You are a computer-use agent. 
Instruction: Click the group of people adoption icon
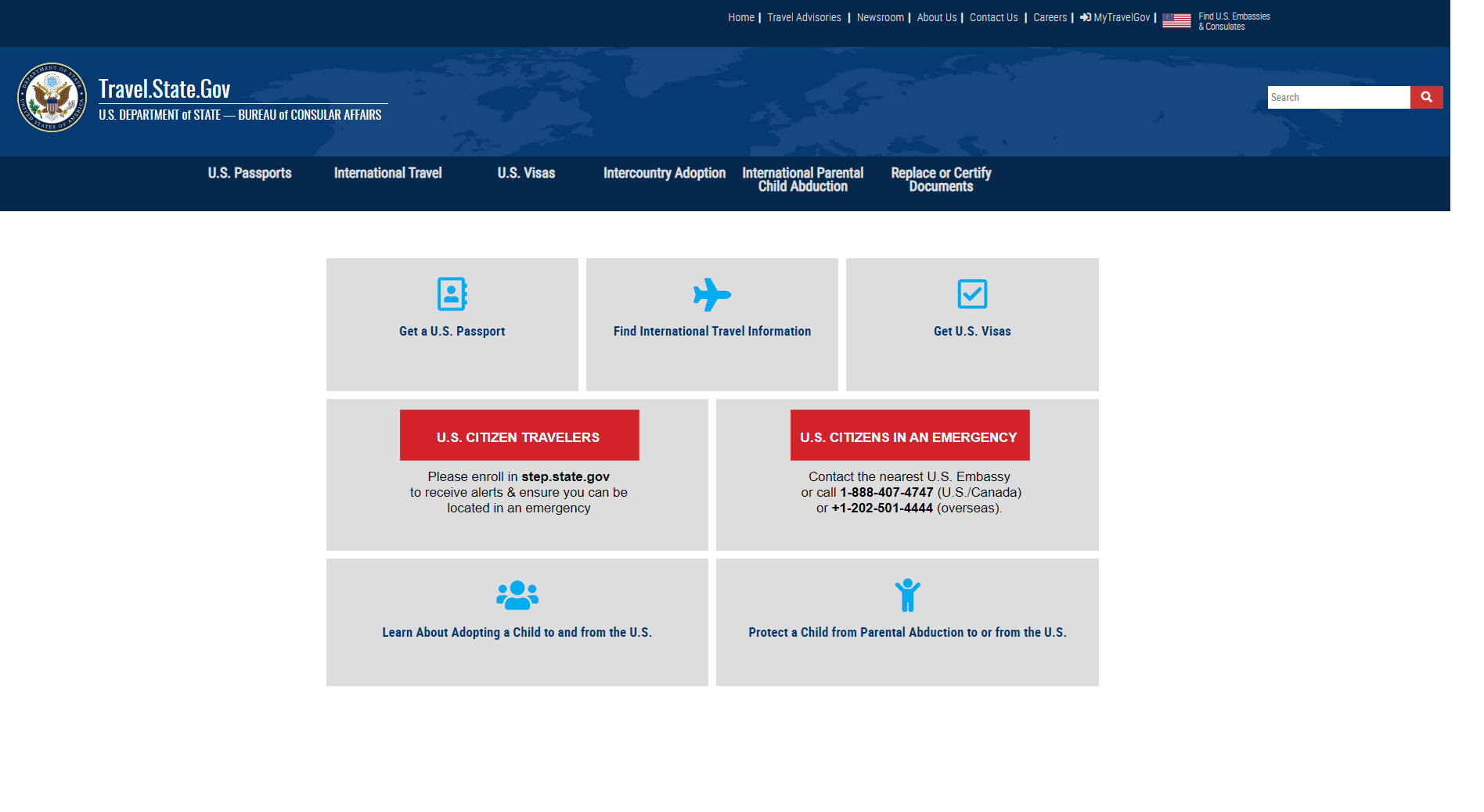pos(517,595)
